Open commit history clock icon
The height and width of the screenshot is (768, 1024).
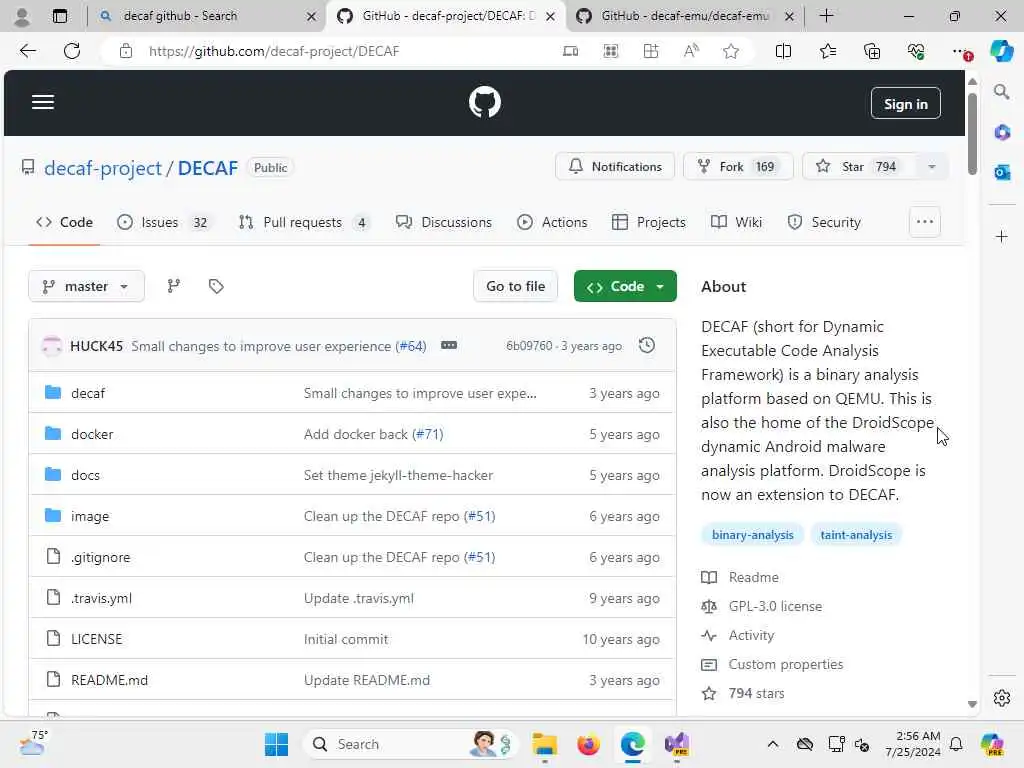point(647,345)
